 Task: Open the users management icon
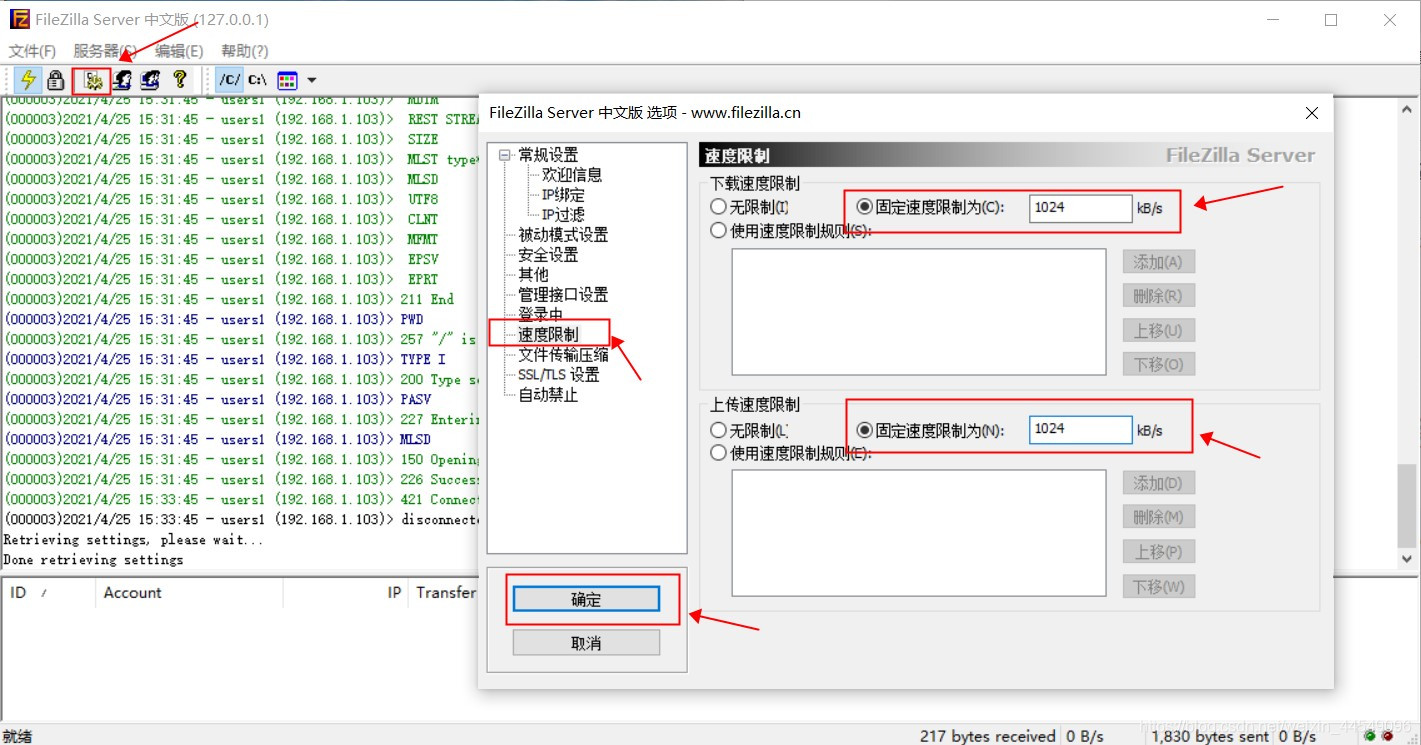point(123,80)
